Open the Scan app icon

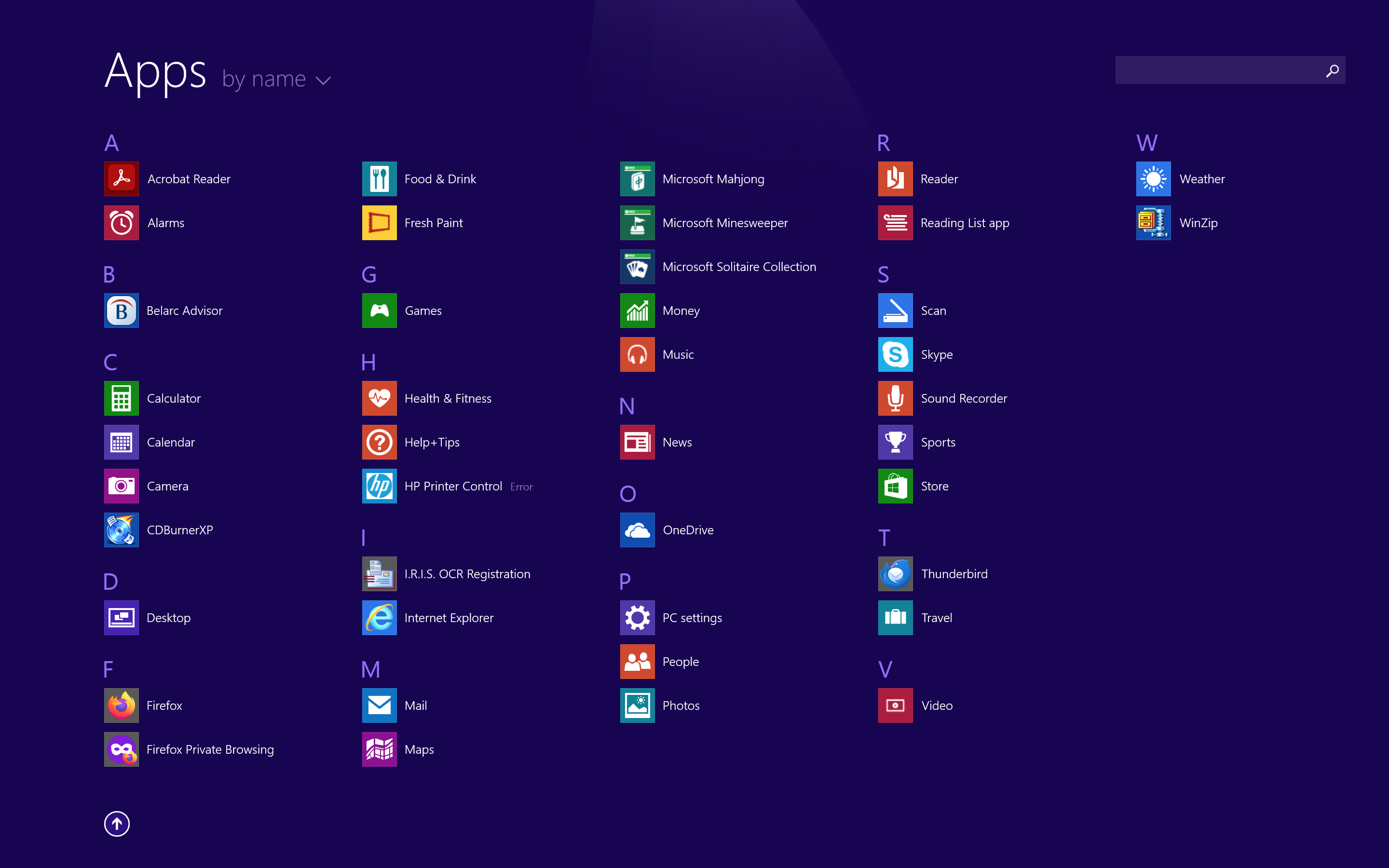tap(896, 311)
